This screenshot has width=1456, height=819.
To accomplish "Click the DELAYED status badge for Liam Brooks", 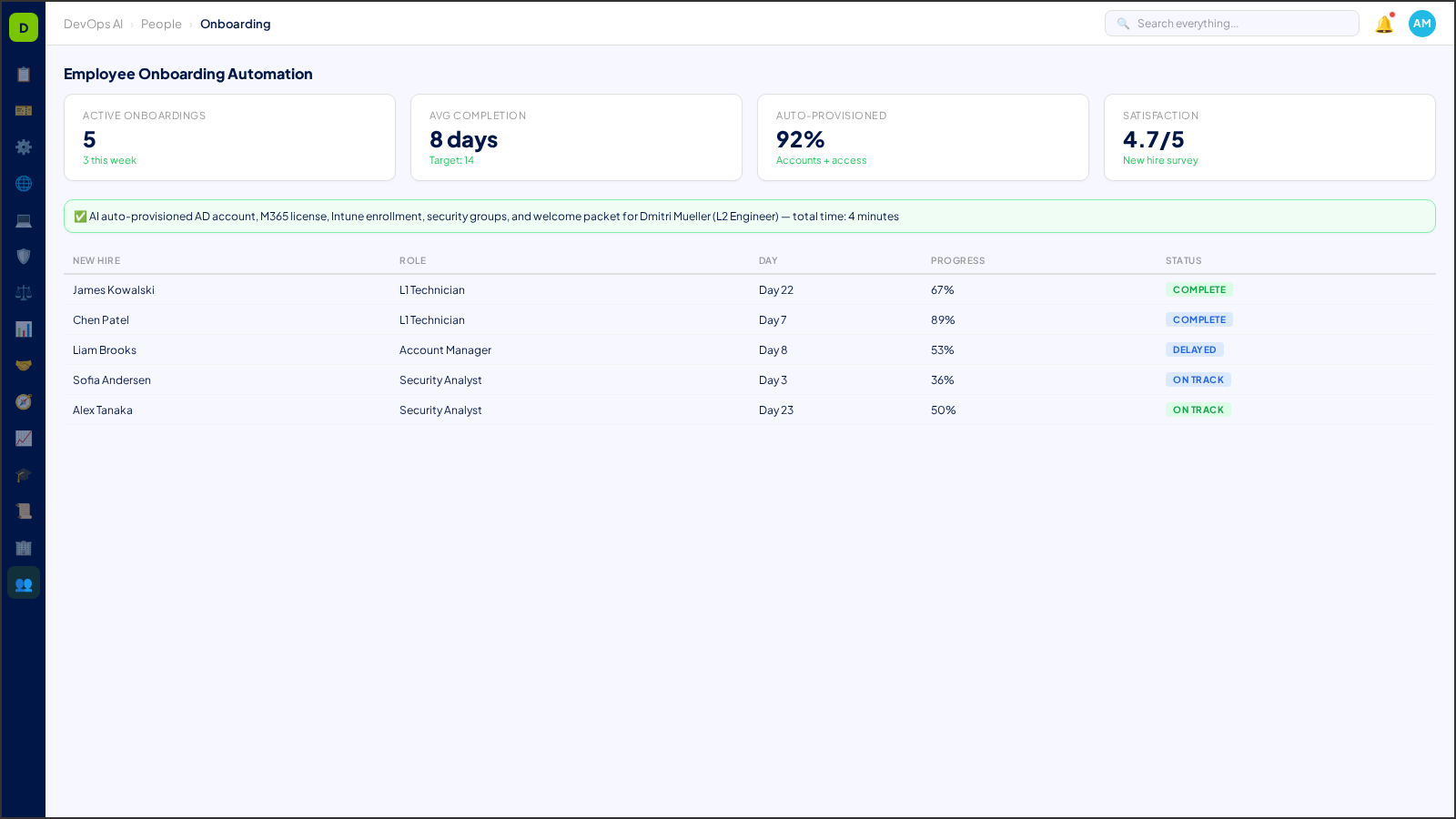I will point(1194,349).
